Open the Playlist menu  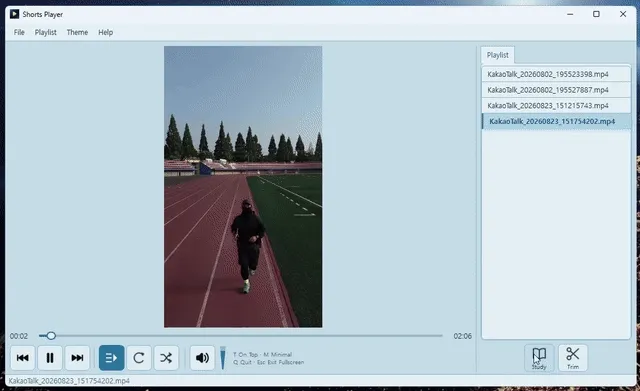pyautogui.click(x=45, y=32)
